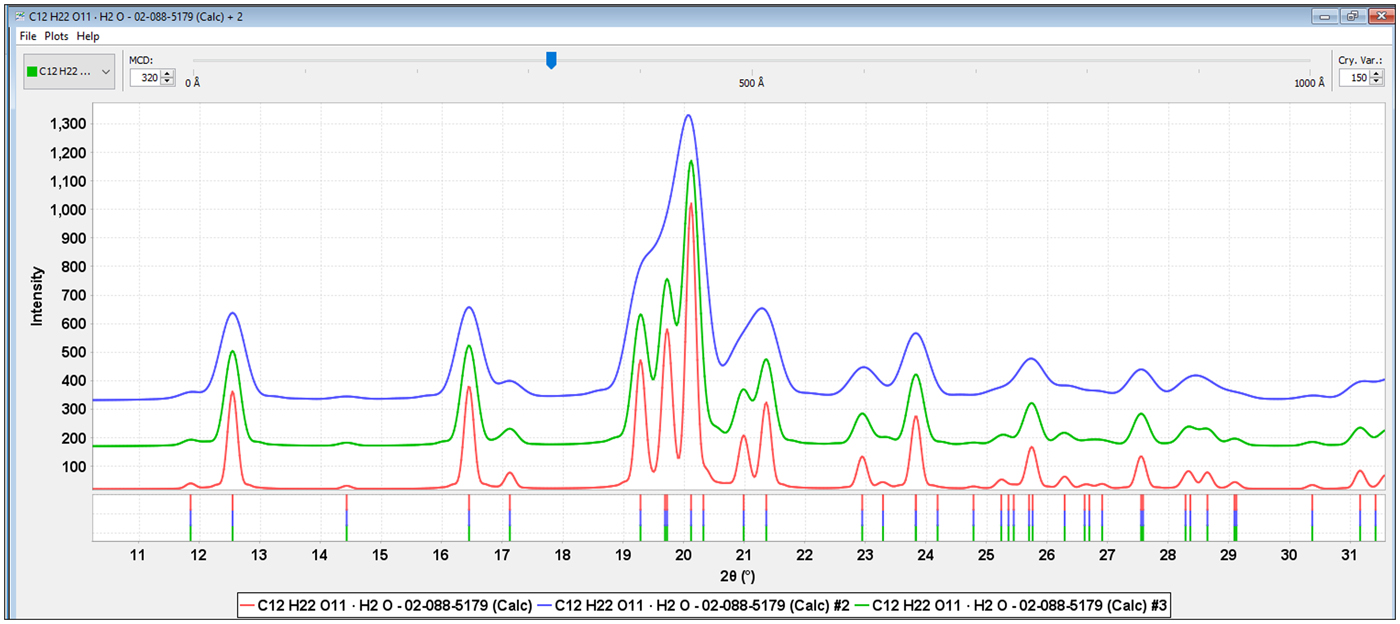The width and height of the screenshot is (1400, 624).
Task: Click the 1000 Å slider end label
Action: pyautogui.click(x=1309, y=83)
